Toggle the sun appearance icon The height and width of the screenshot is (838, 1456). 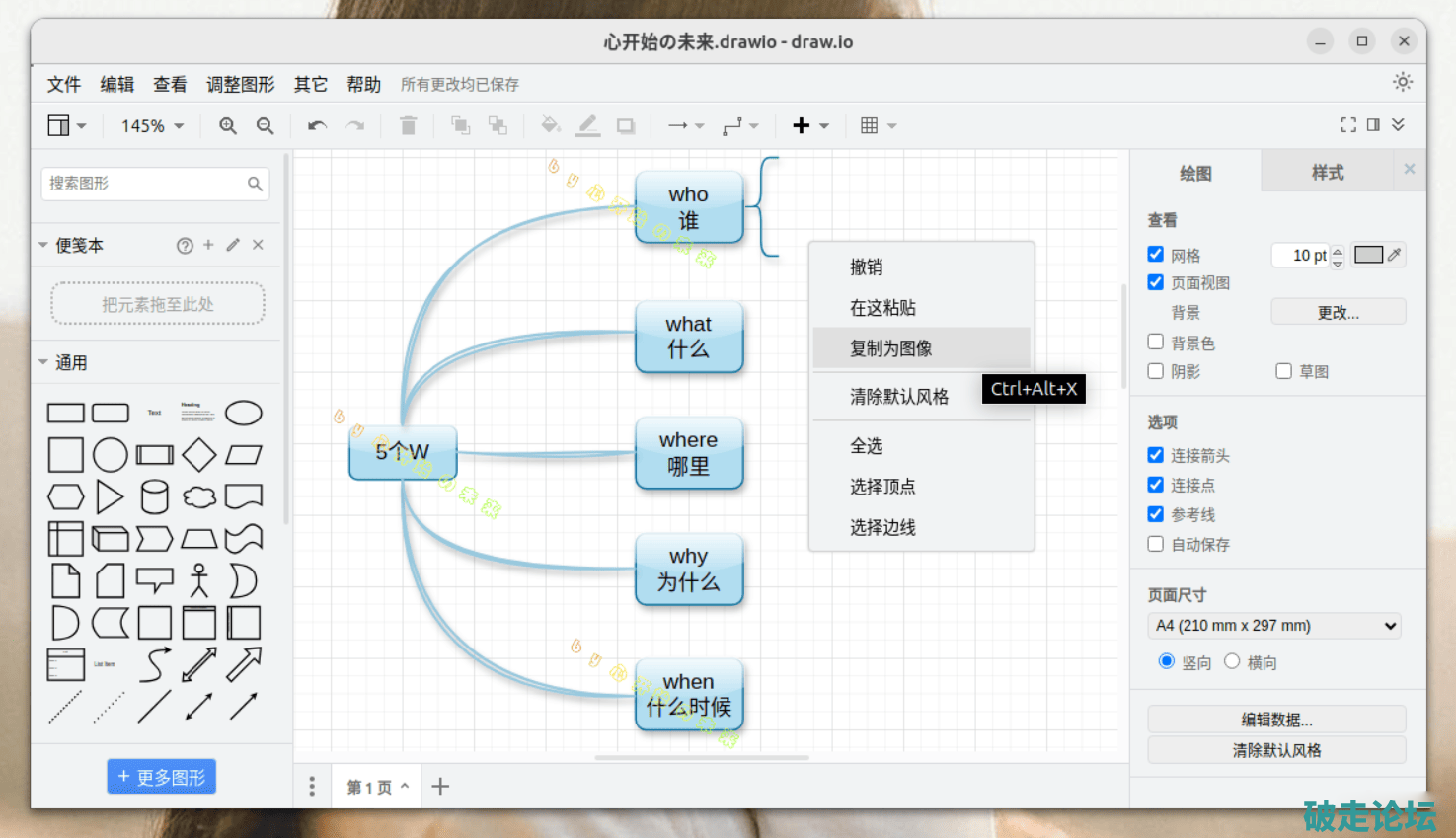click(1402, 83)
